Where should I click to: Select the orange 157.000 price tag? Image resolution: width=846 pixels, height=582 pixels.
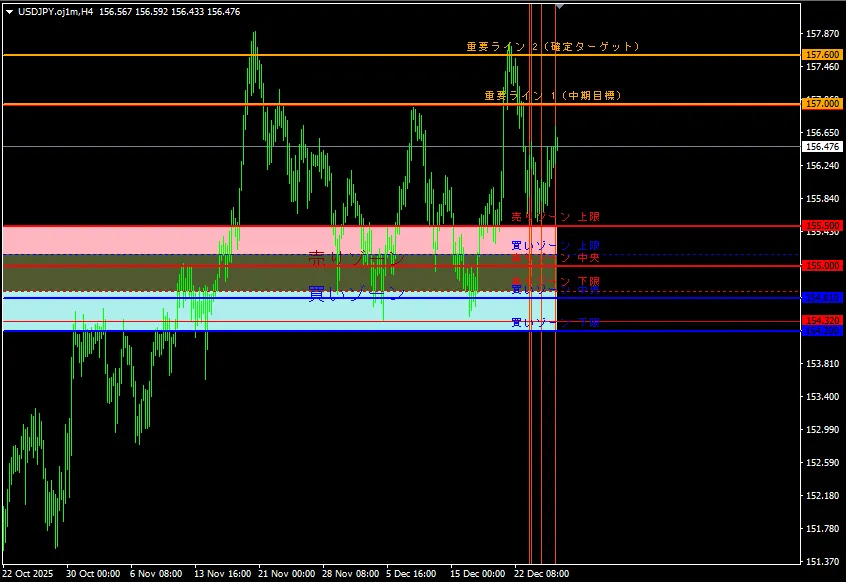(821, 104)
